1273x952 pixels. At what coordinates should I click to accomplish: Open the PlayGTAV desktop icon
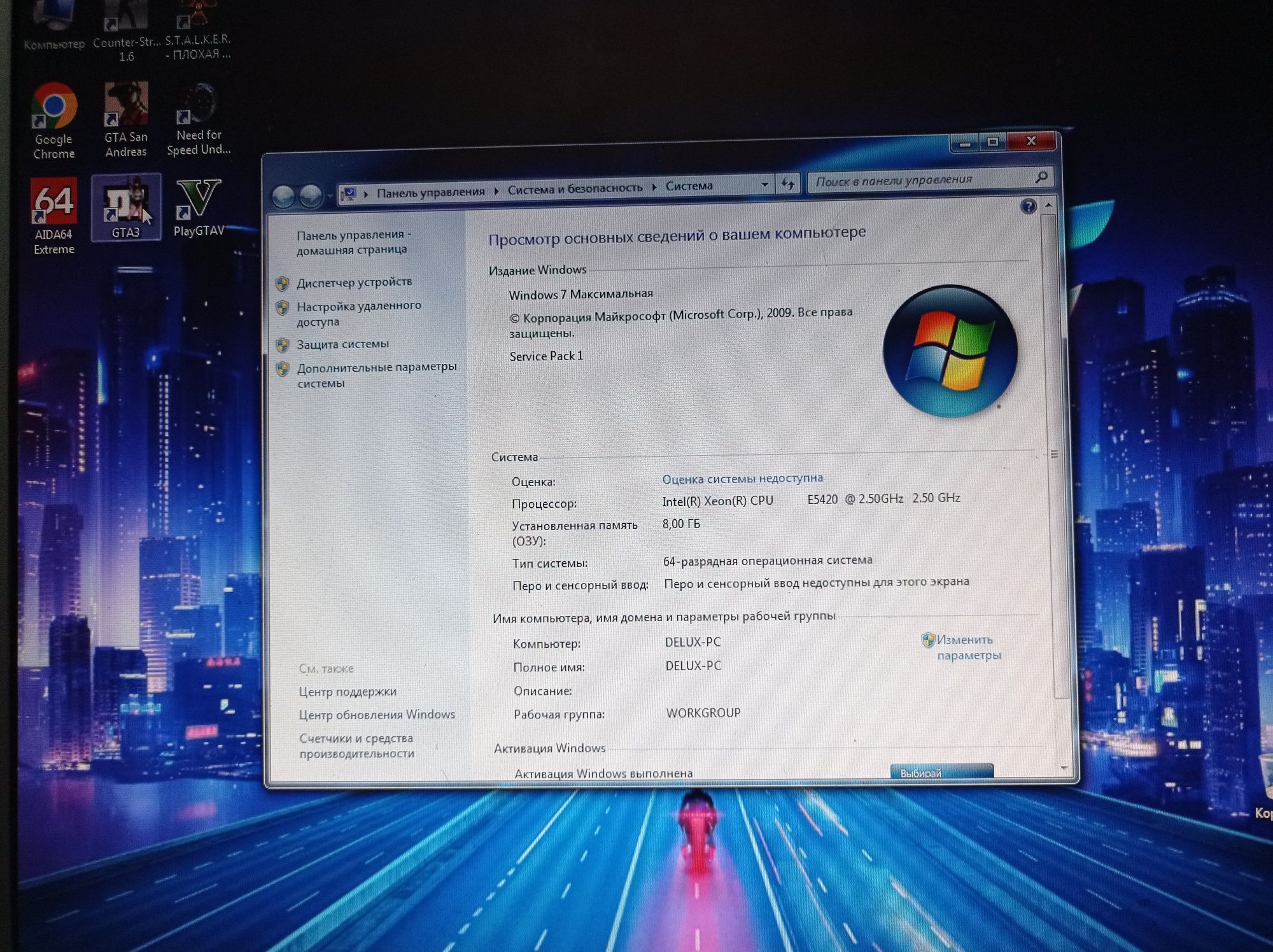point(199,207)
